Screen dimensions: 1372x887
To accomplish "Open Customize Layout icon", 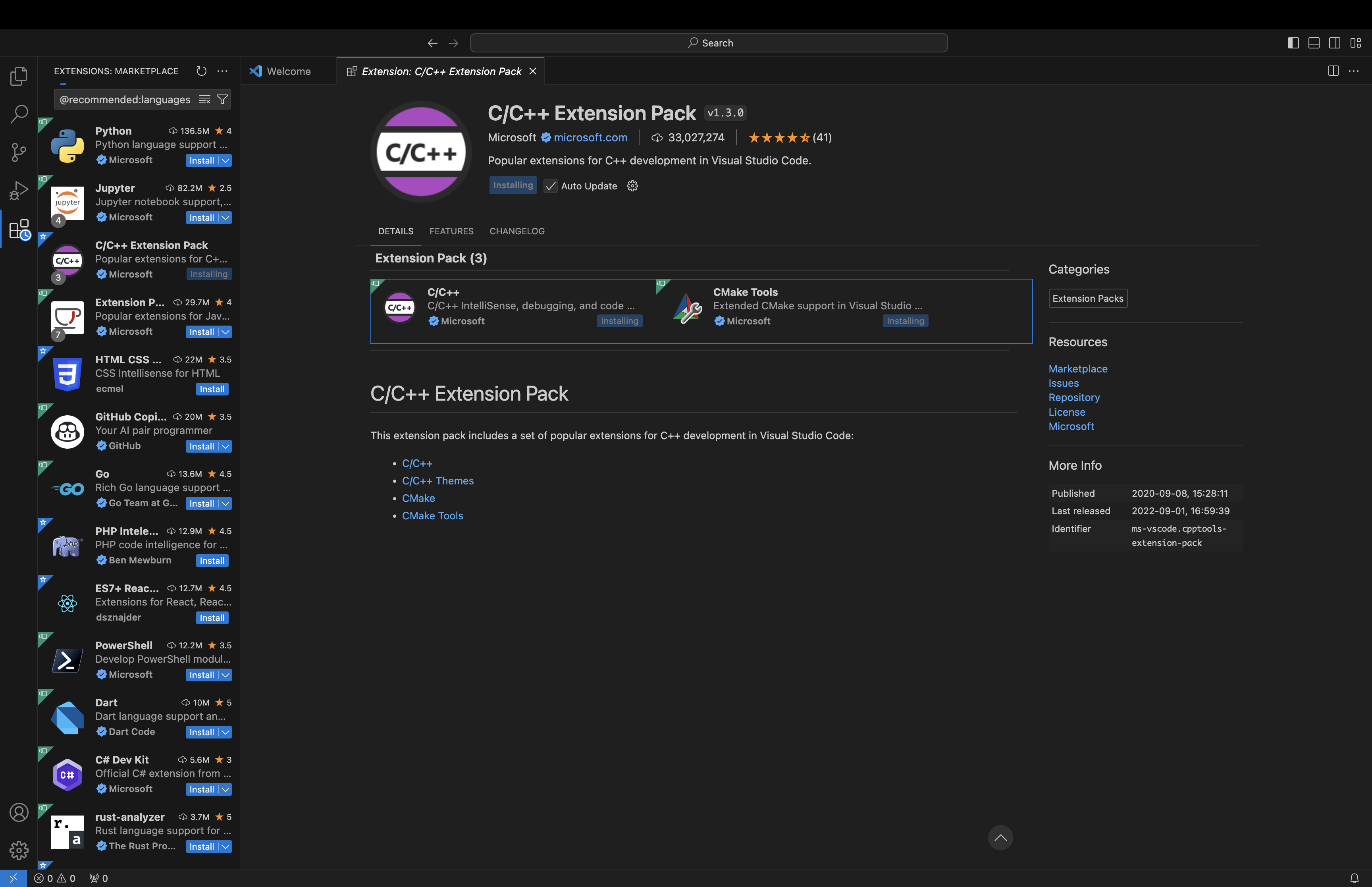I will [1355, 43].
